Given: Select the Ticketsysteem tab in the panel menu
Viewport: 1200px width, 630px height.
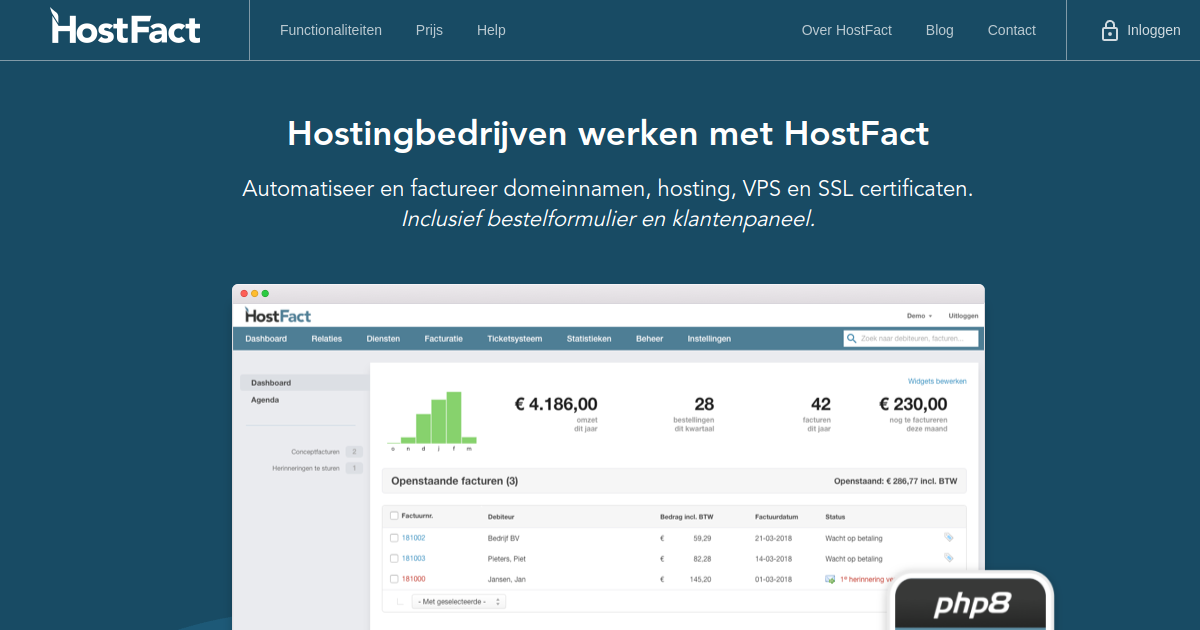Looking at the screenshot, I should coord(514,339).
